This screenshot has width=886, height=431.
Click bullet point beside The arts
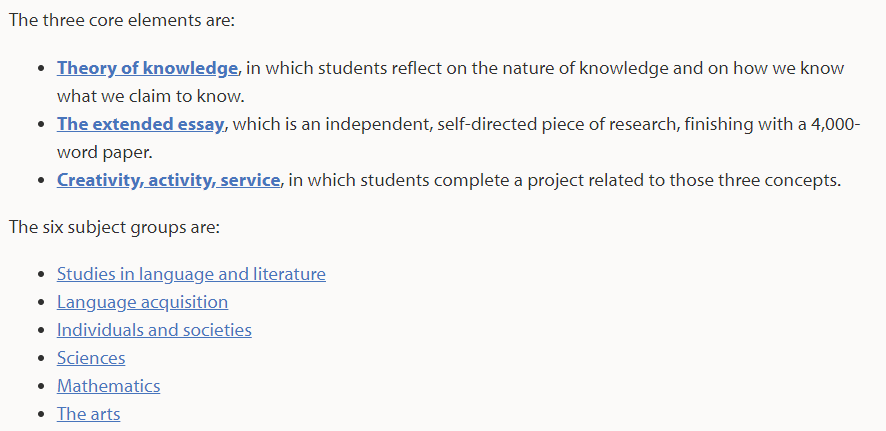click(41, 415)
